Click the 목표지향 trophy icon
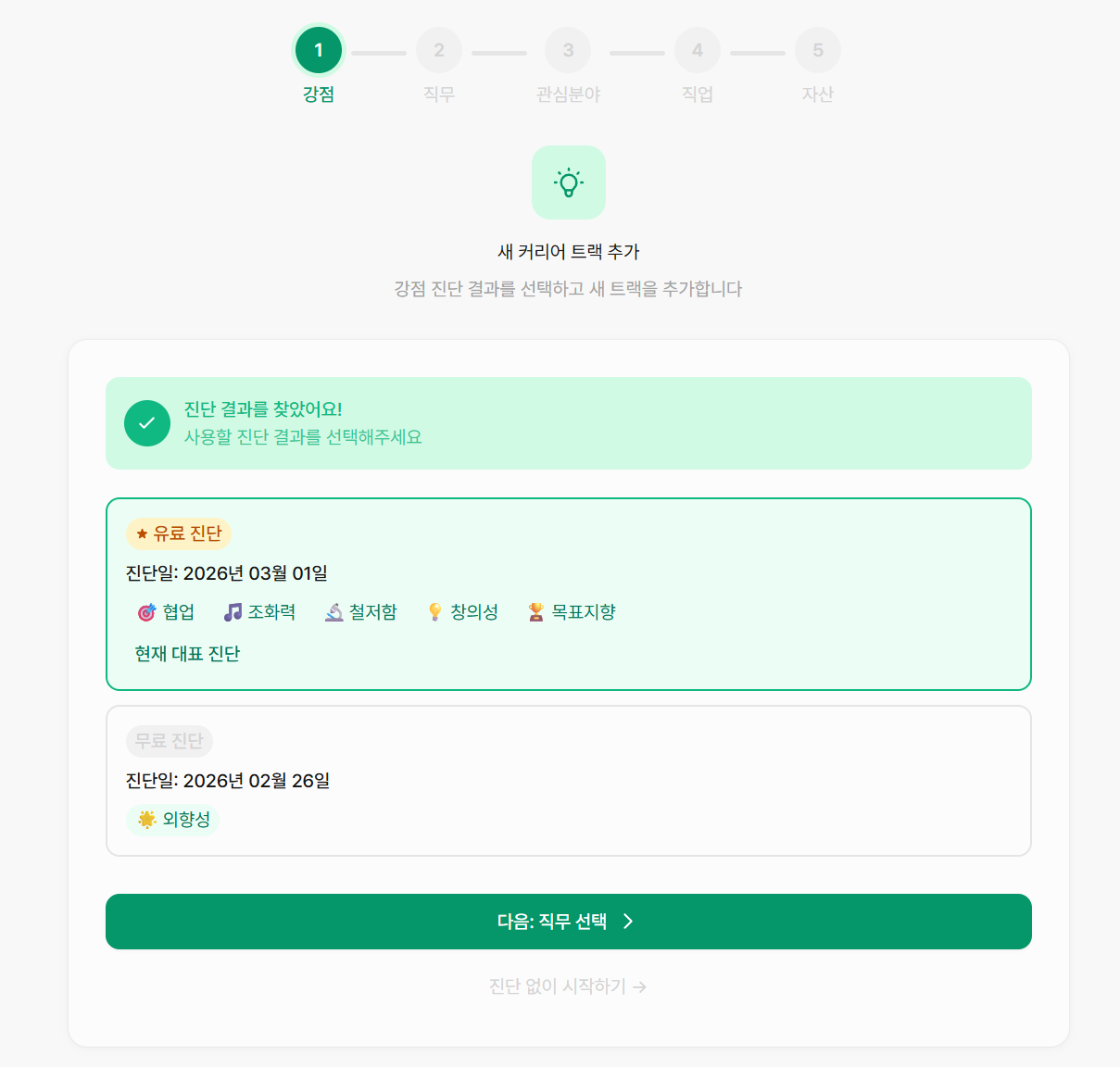Screen dimensions: 1120x1067 pos(535,611)
